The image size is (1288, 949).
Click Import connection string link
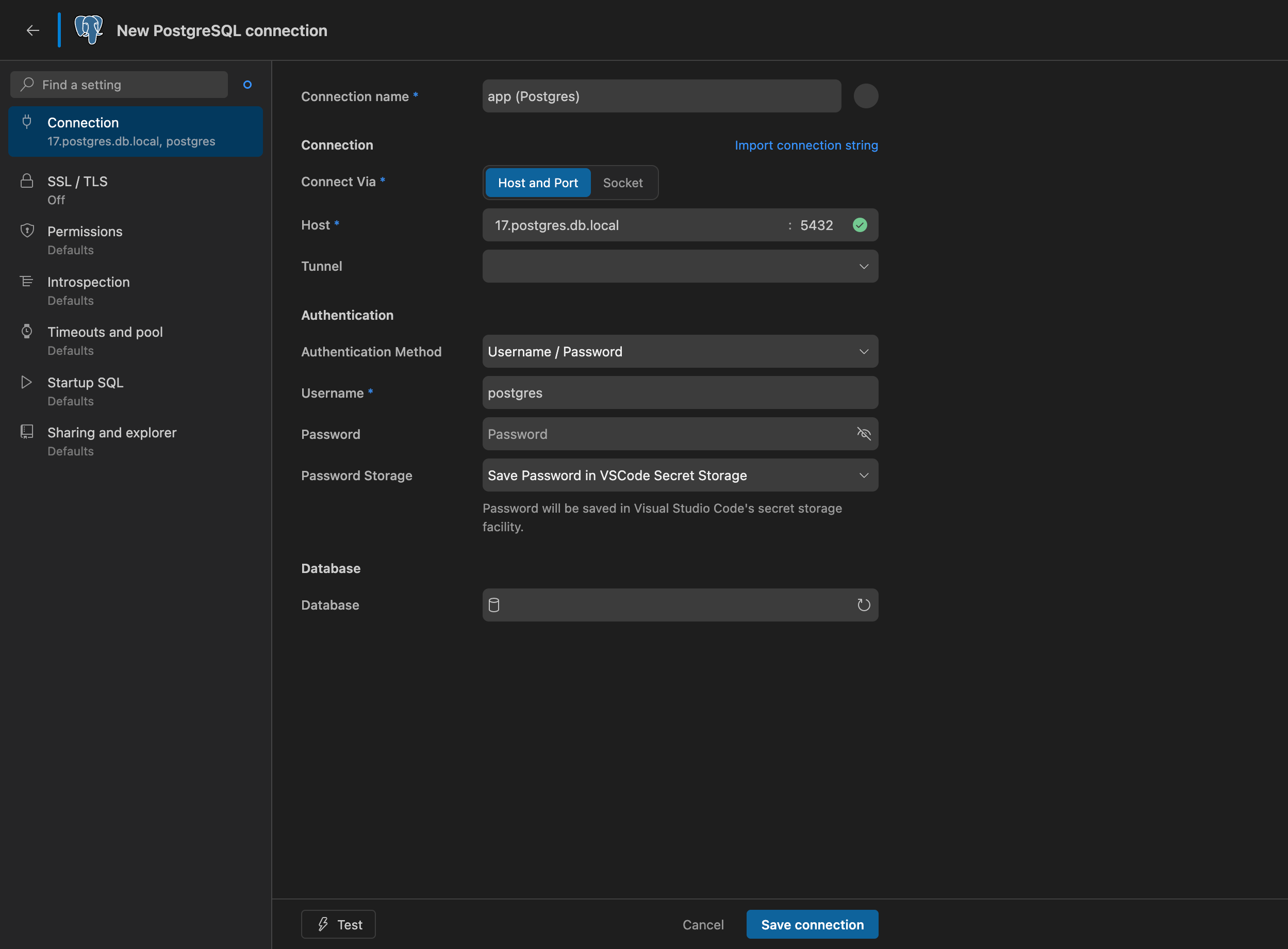tap(806, 145)
